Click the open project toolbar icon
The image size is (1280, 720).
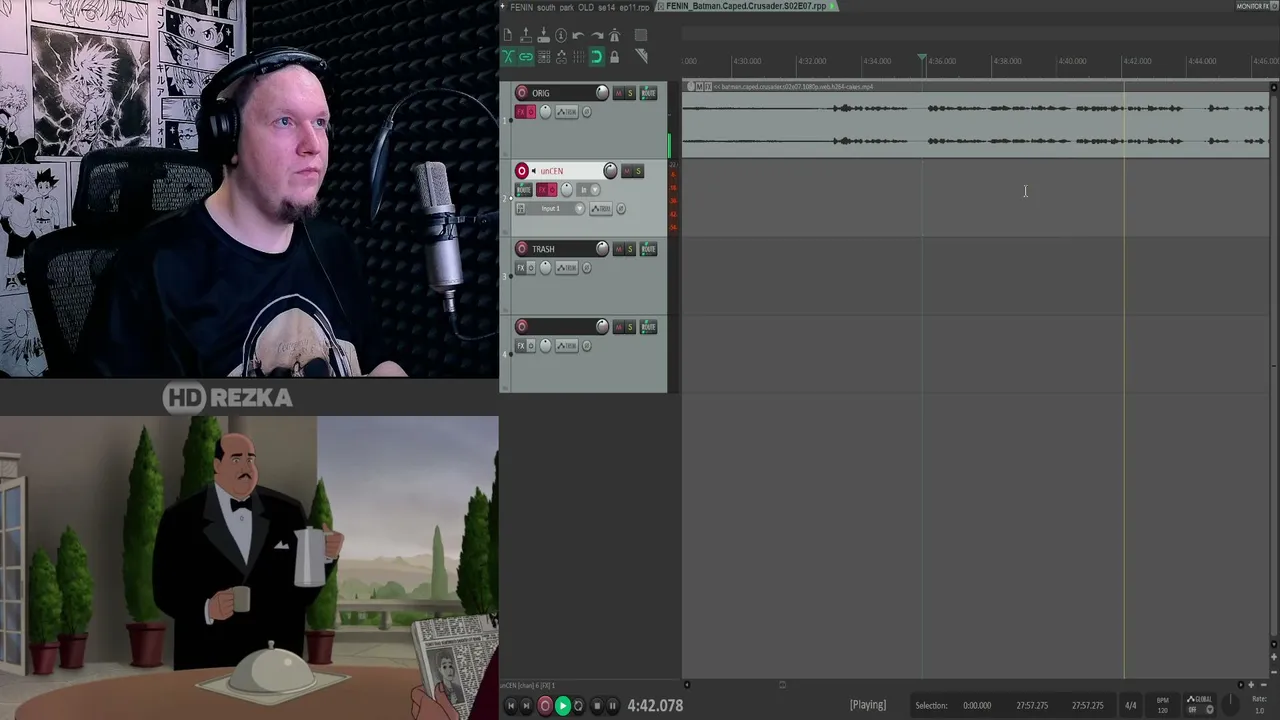[x=526, y=35]
